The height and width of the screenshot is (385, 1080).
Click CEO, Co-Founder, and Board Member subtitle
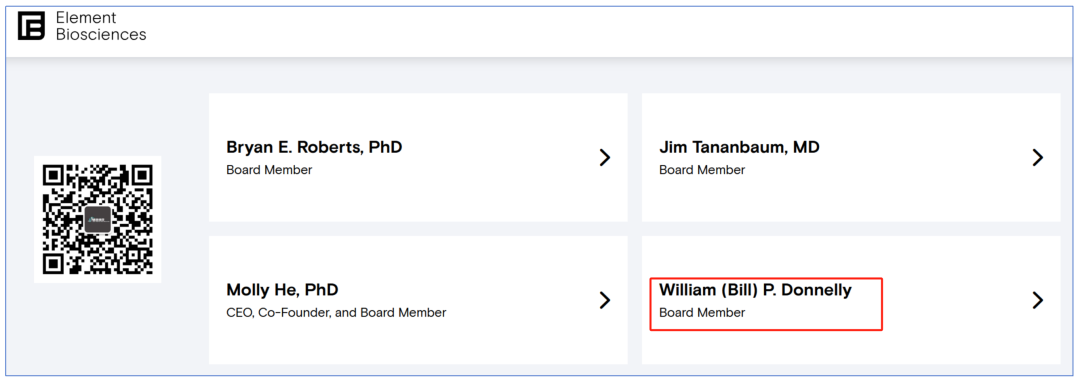(336, 313)
